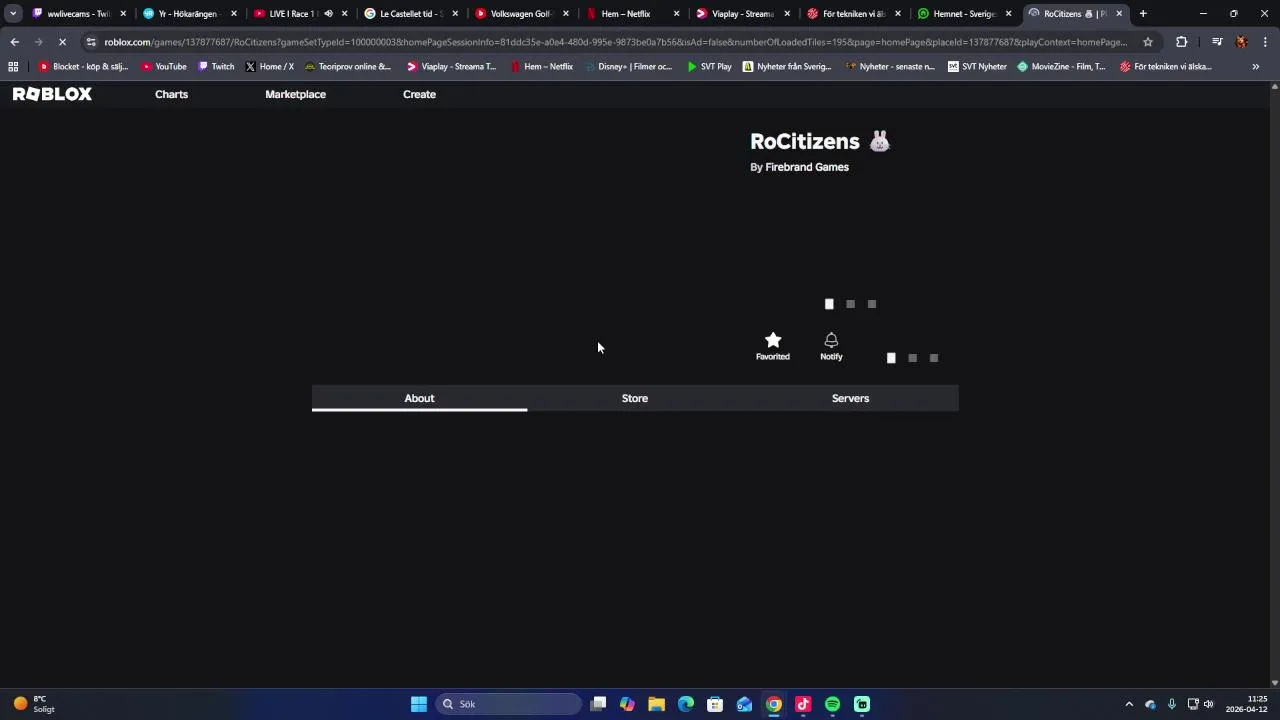This screenshot has height=720, width=1280.
Task: Show hidden system tray icons
Action: [1129, 704]
